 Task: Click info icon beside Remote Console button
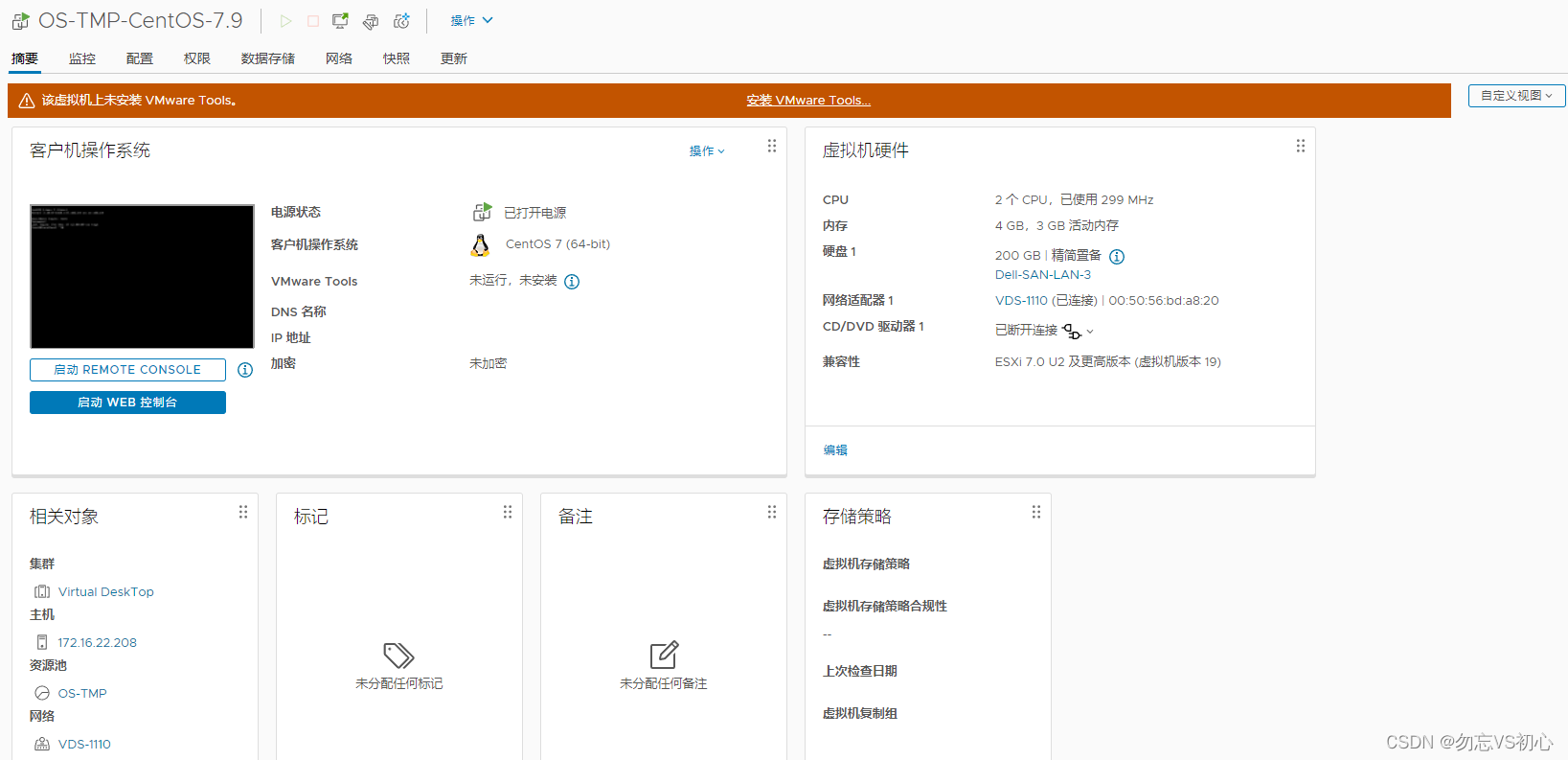point(245,370)
